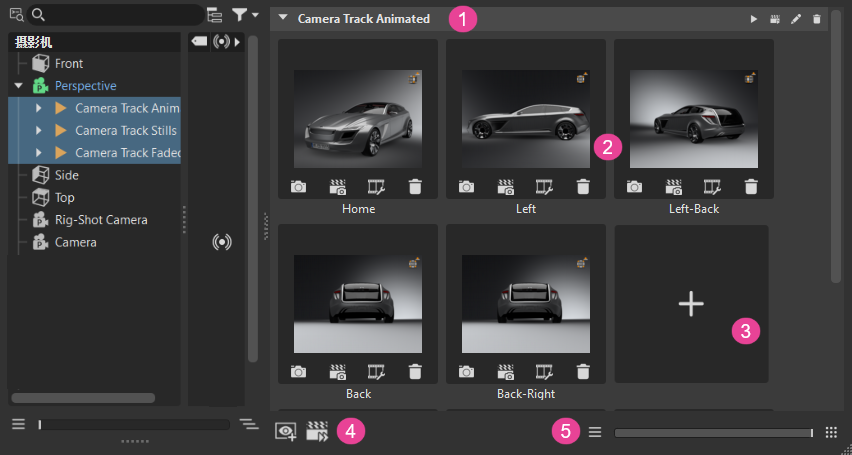Click the tag column header icon
Screen dimensions: 852x455
click(x=199, y=42)
